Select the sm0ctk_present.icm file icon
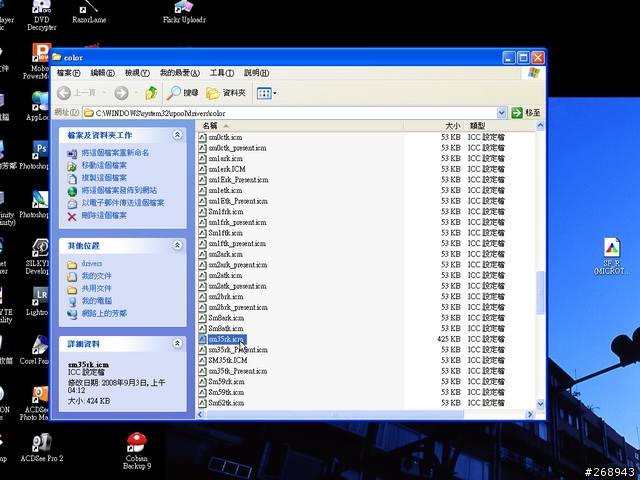This screenshot has height=480, width=640. (x=202, y=148)
